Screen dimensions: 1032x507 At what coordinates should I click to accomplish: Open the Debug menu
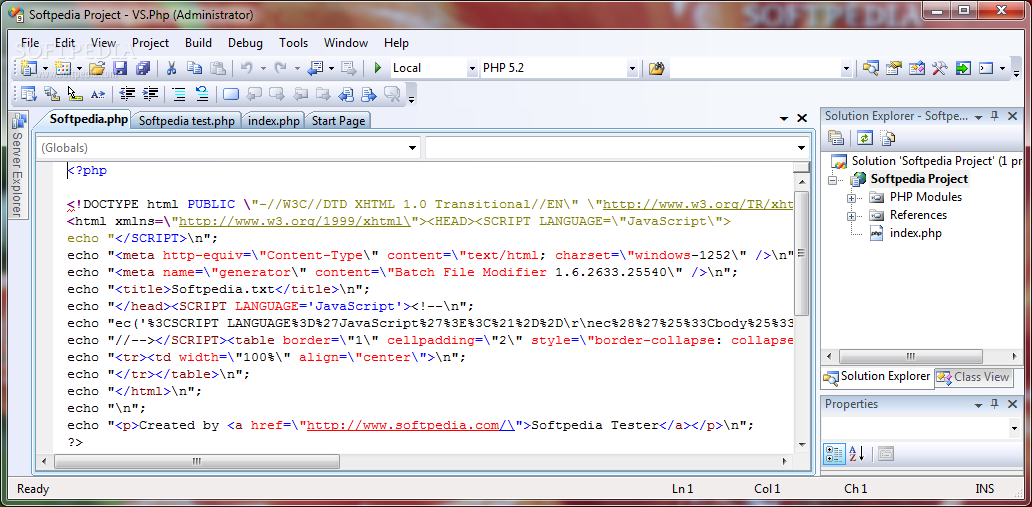[x=245, y=43]
